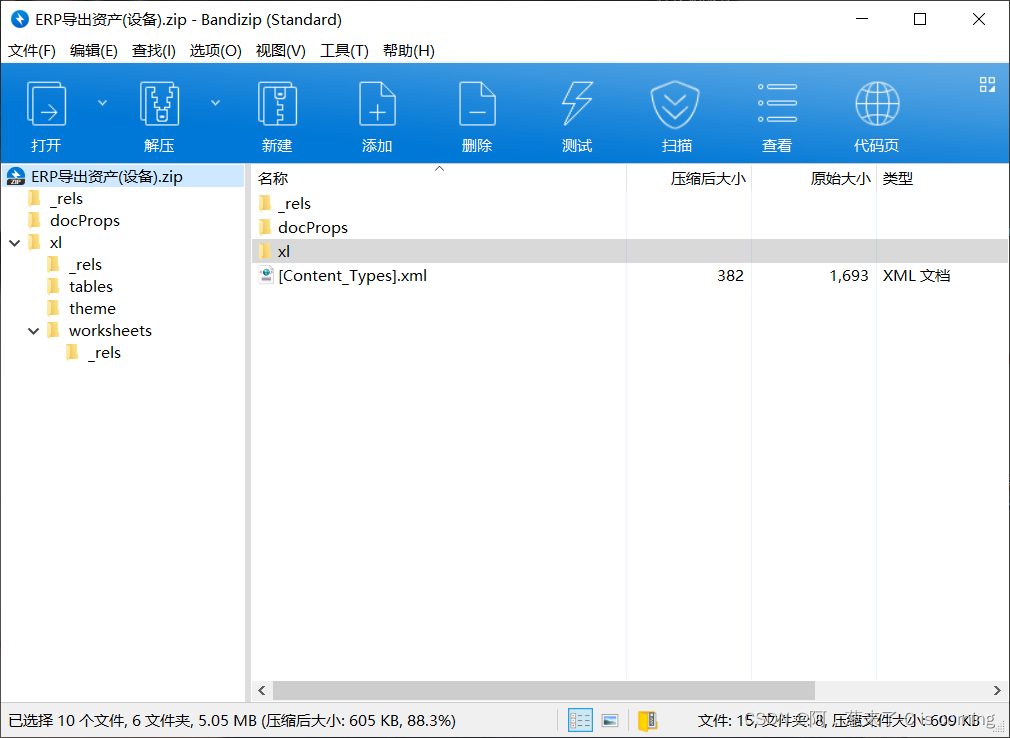Click the Bandizip app icon in title bar
1010x738 pixels.
pos(19,19)
